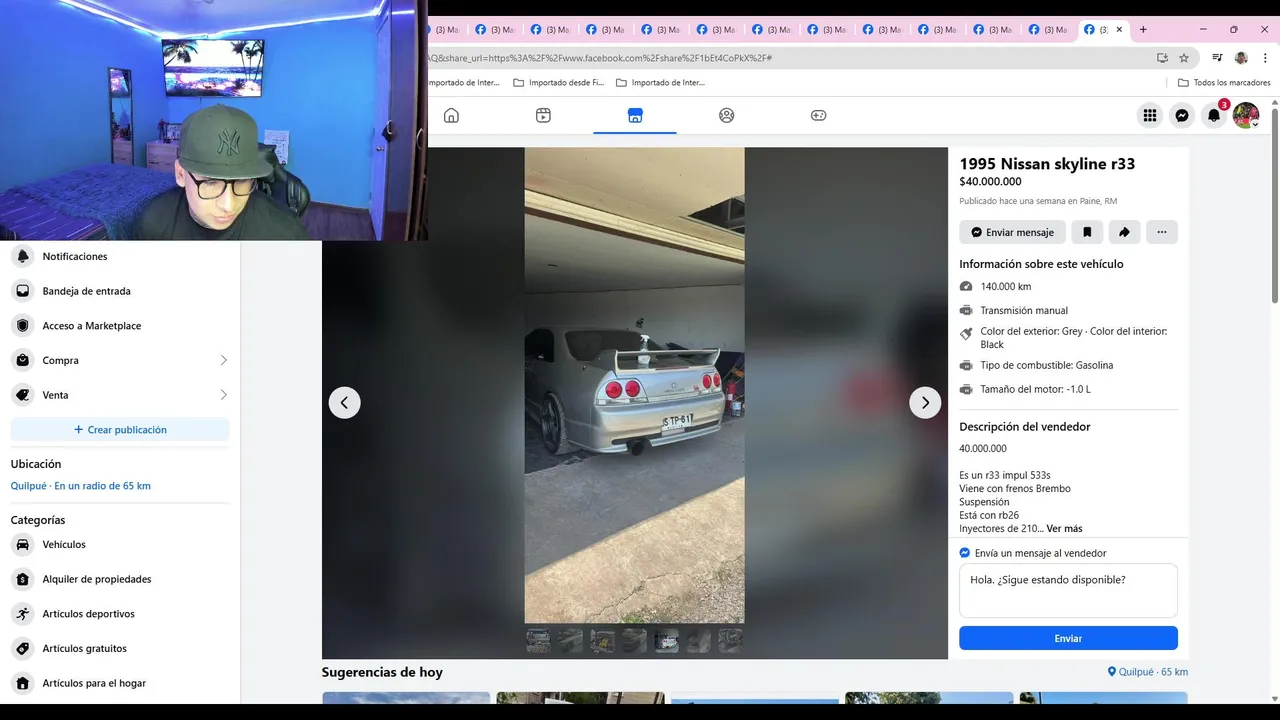Viewport: 1280px width, 720px height.
Task: Click the Crear publicación button
Action: (120, 430)
